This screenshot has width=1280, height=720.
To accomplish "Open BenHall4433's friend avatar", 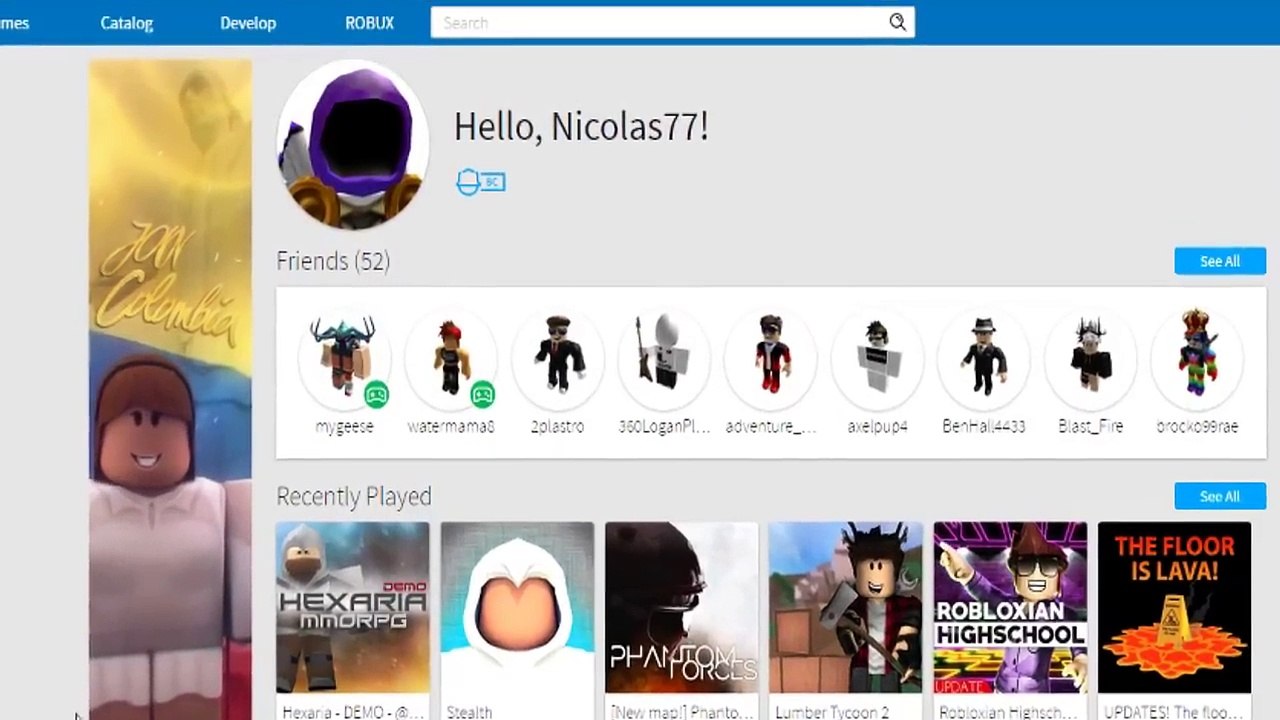I will point(984,357).
